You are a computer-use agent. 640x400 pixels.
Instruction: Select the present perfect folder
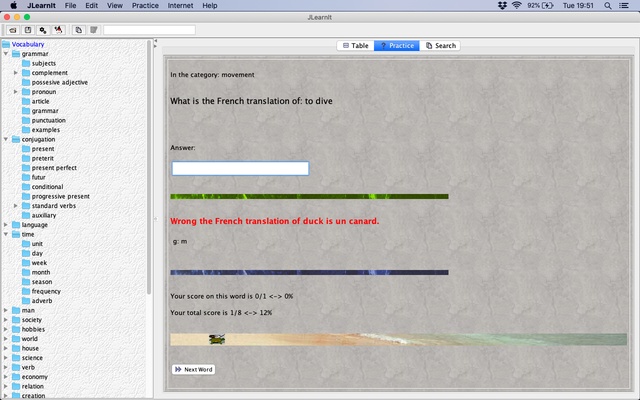coord(49,168)
